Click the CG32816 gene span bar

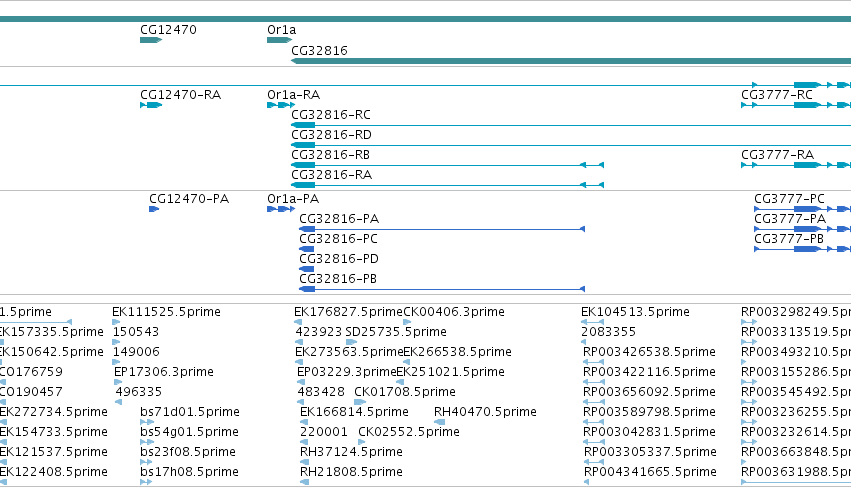pos(571,61)
